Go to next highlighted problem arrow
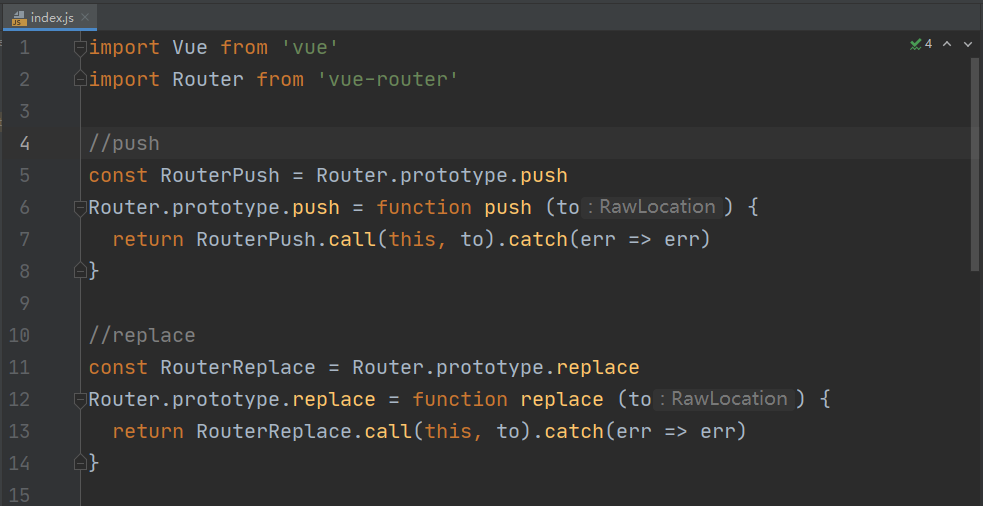Viewport: 983px width, 506px height. pyautogui.click(x=966, y=44)
